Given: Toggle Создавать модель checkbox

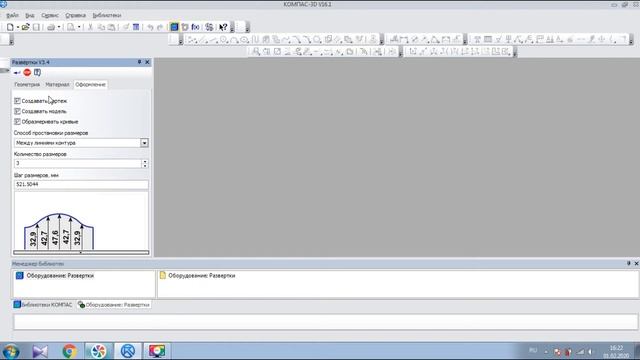Looking at the screenshot, I should [17, 111].
